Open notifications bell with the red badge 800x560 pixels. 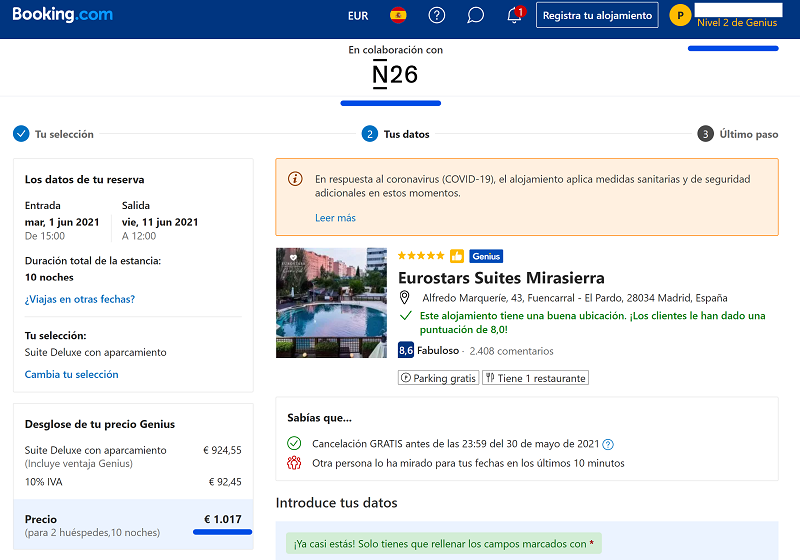point(515,15)
